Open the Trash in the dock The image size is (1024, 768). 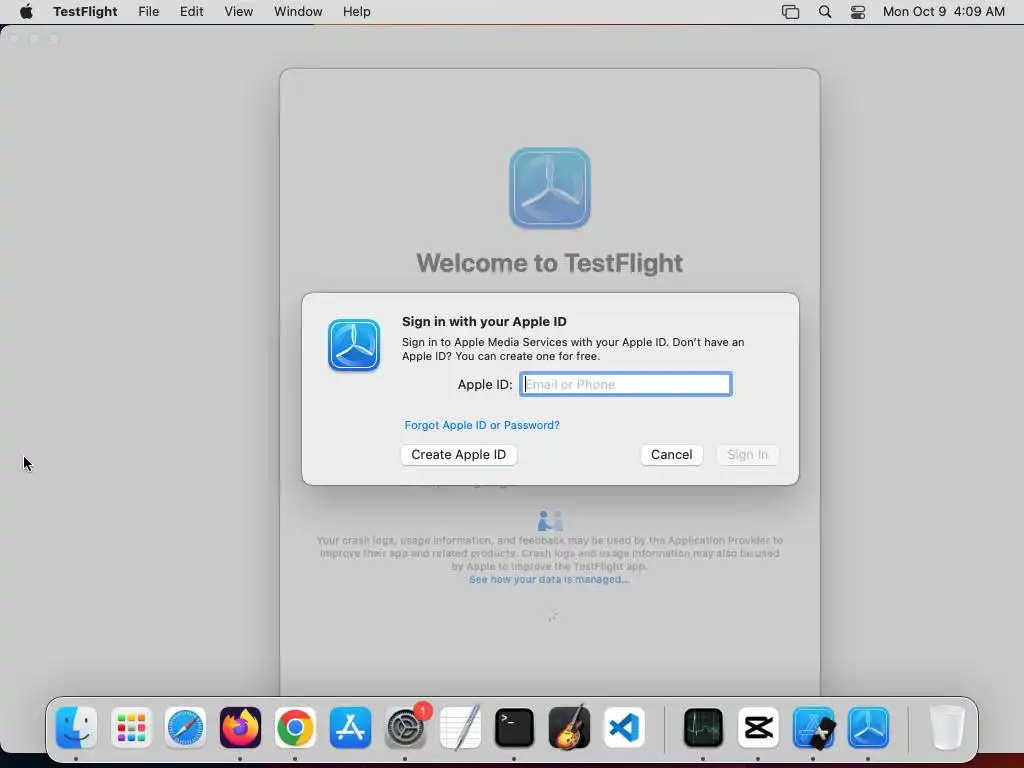(x=946, y=728)
